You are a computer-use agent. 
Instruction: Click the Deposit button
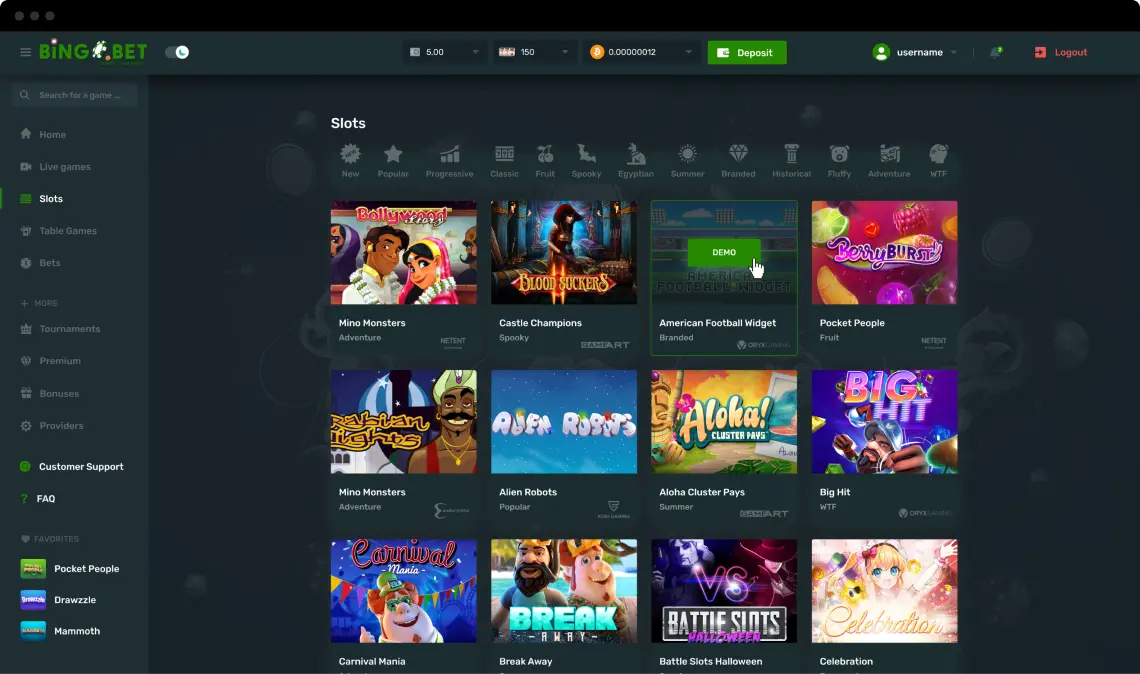coord(747,52)
